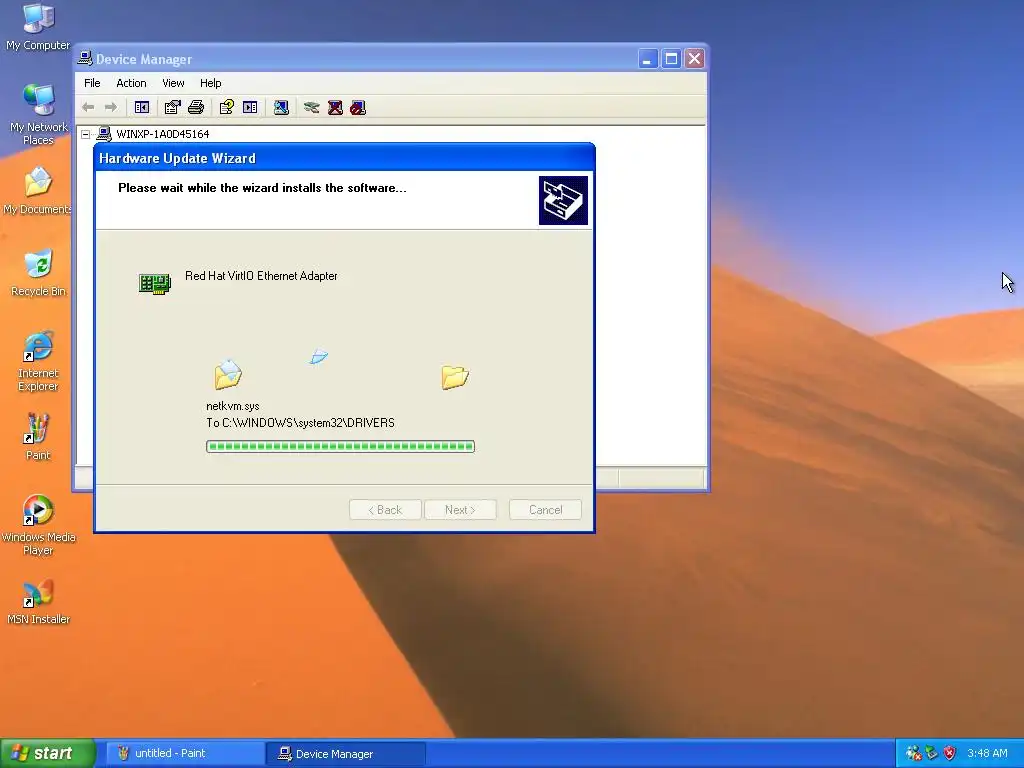Image resolution: width=1024 pixels, height=768 pixels.
Task: Click the Red Hat VirtIO Ethernet Adapter text
Action: pos(261,276)
